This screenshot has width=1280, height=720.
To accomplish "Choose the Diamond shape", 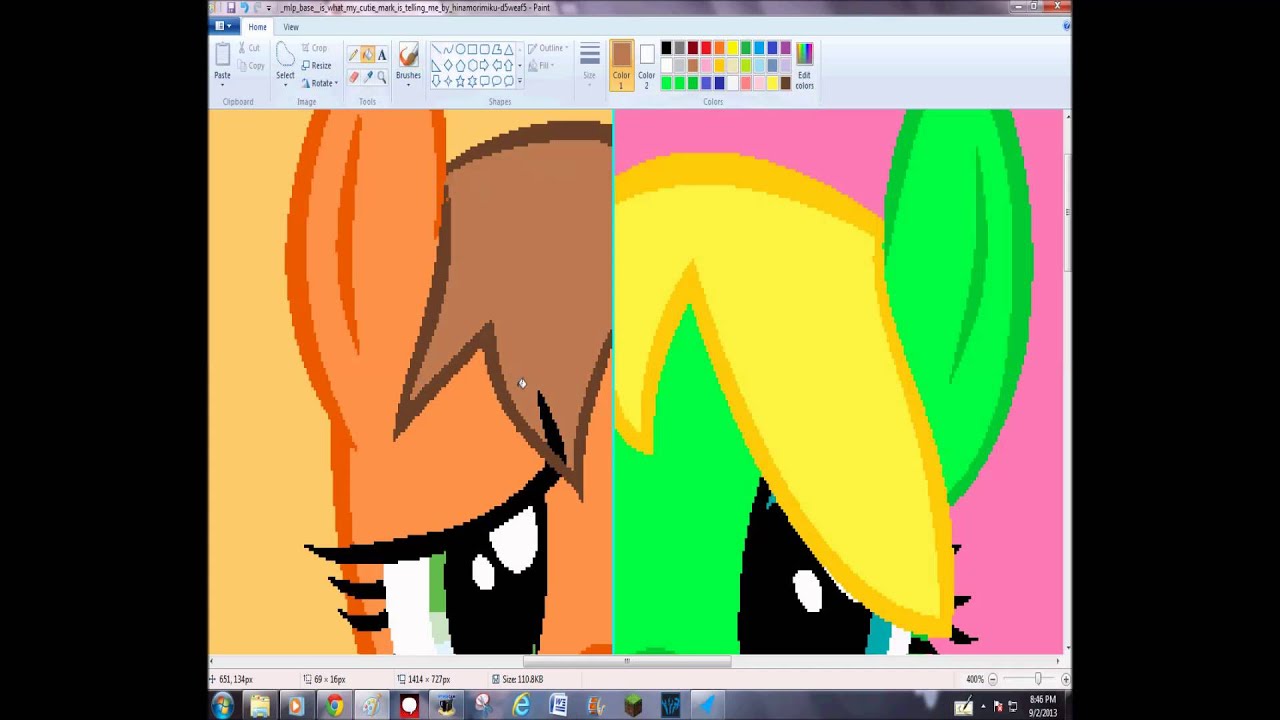I will (448, 65).
